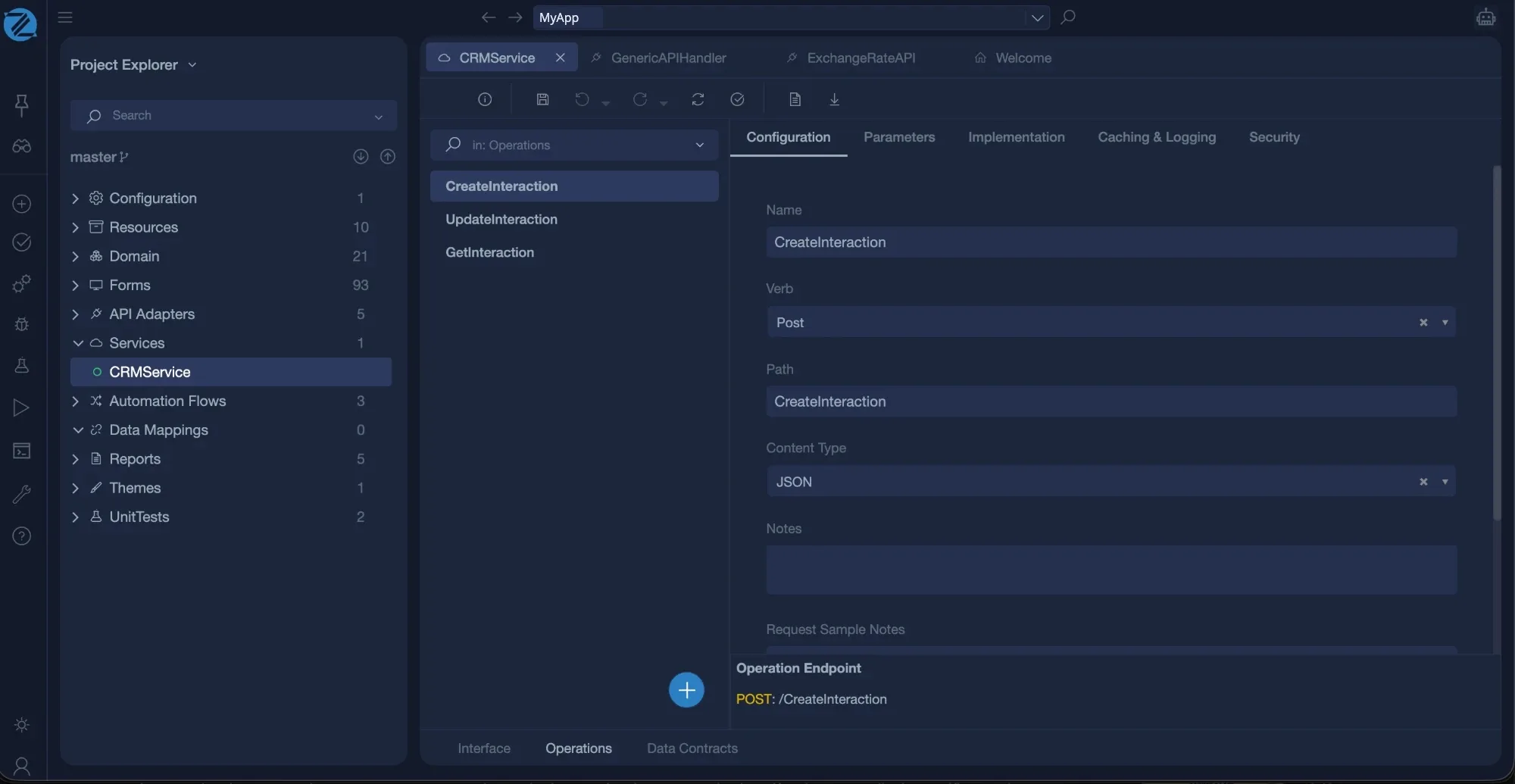Click the pull down-arrow icon beside master
1515x784 pixels.
pos(361,157)
